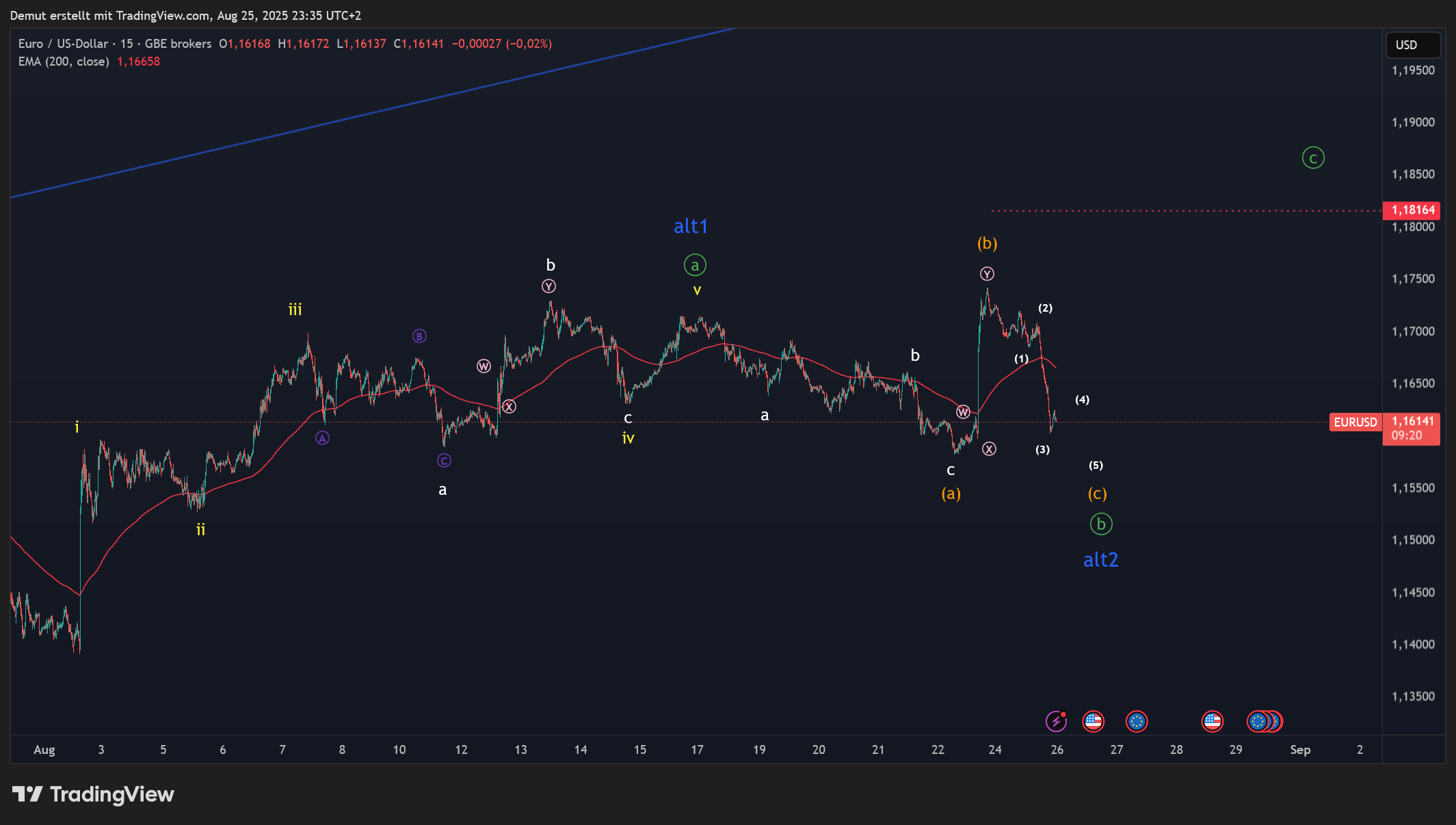
Task: Open the USD currency selector on price scale
Action: 1412,45
